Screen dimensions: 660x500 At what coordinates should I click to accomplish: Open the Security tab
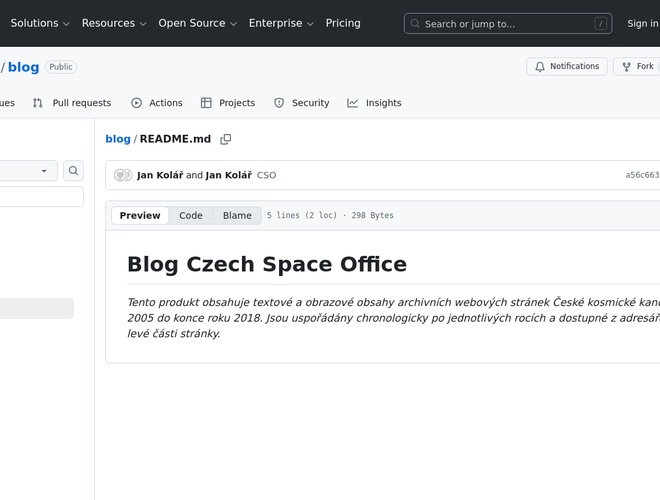click(301, 103)
